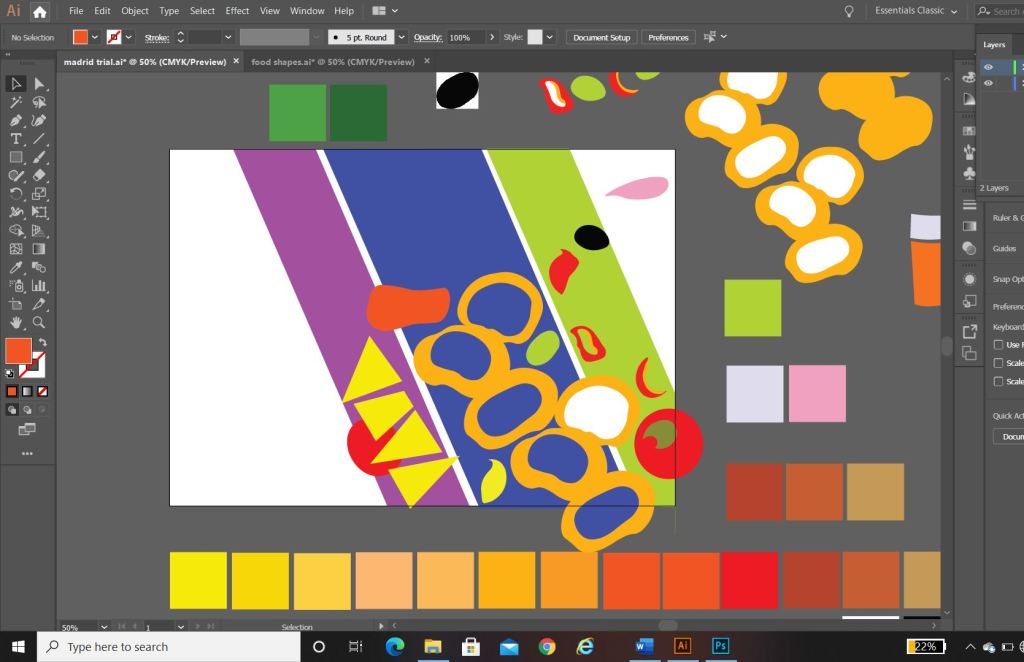This screenshot has height=662, width=1024.
Task: Switch to the food shapes.ai tab
Action: (x=332, y=62)
